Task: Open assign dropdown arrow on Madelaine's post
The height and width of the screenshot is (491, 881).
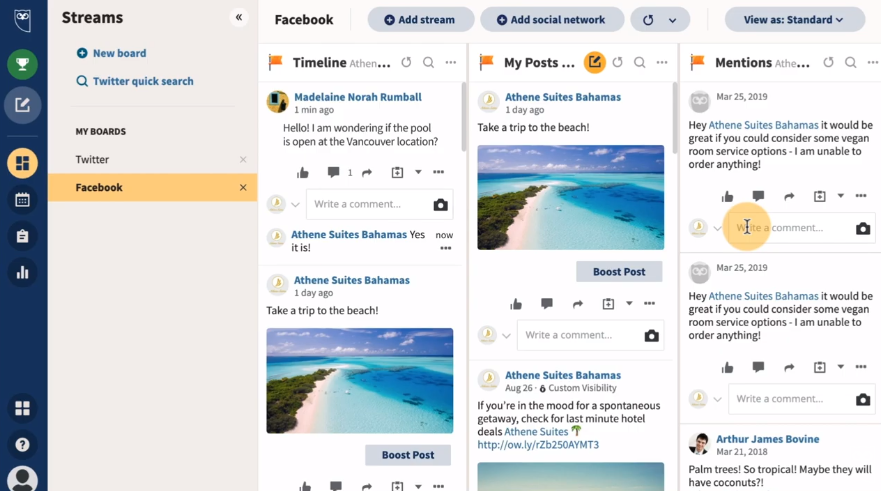Action: 418,172
